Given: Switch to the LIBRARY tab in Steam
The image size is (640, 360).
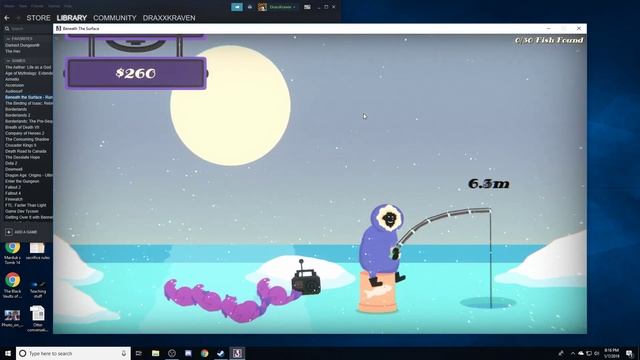Looking at the screenshot, I should click(x=71, y=18).
